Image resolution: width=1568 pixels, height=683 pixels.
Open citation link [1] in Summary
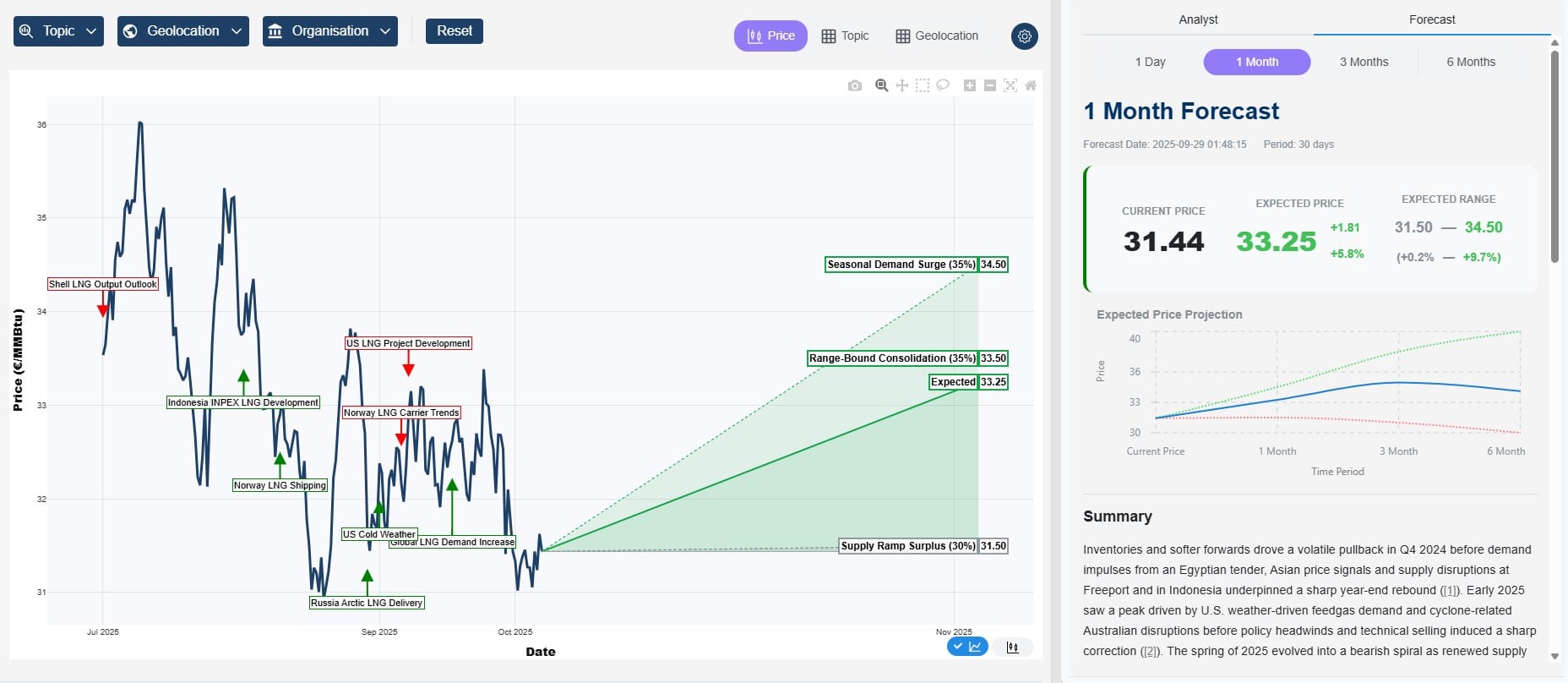coord(1450,591)
